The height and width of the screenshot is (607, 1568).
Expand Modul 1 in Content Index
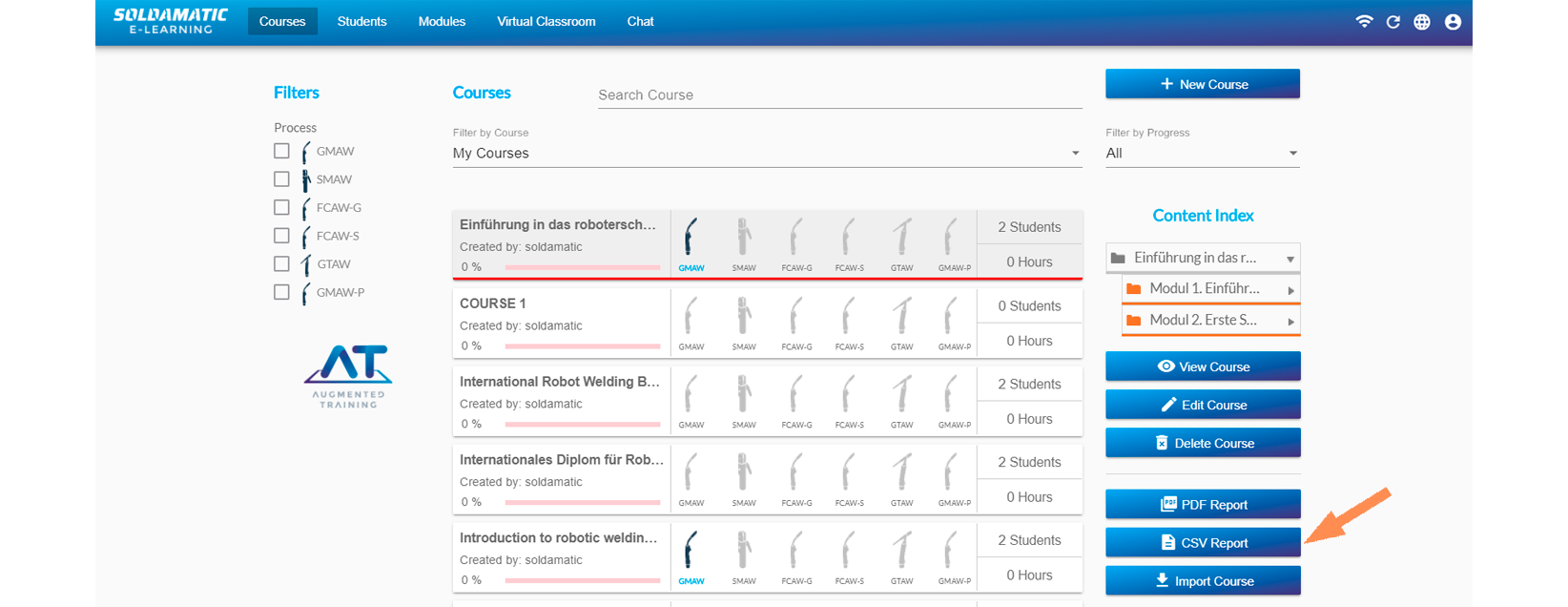(x=1209, y=289)
